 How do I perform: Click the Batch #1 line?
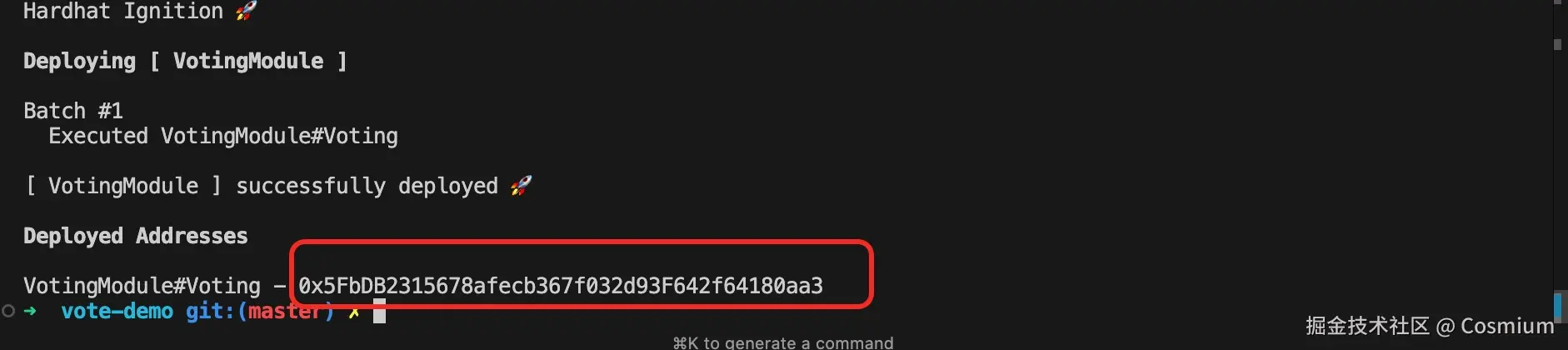click(73, 111)
